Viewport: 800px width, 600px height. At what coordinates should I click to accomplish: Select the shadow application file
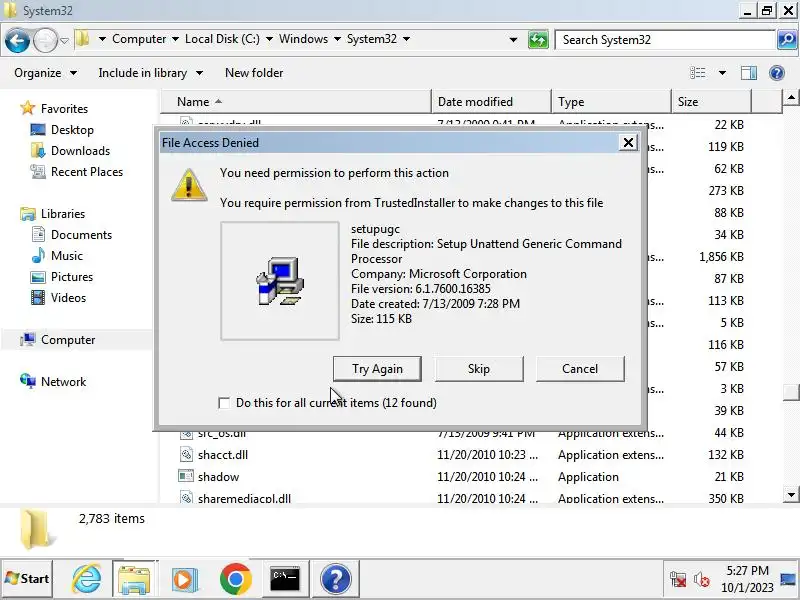pos(218,477)
